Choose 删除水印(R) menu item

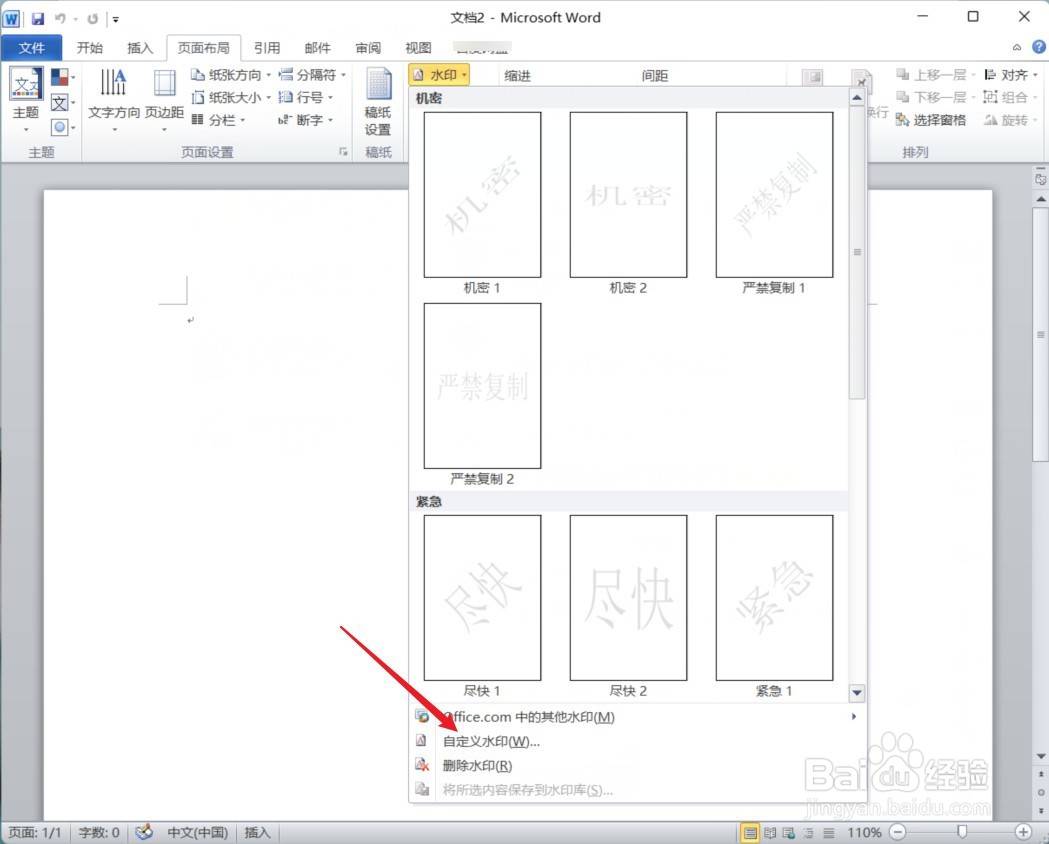pos(637,766)
